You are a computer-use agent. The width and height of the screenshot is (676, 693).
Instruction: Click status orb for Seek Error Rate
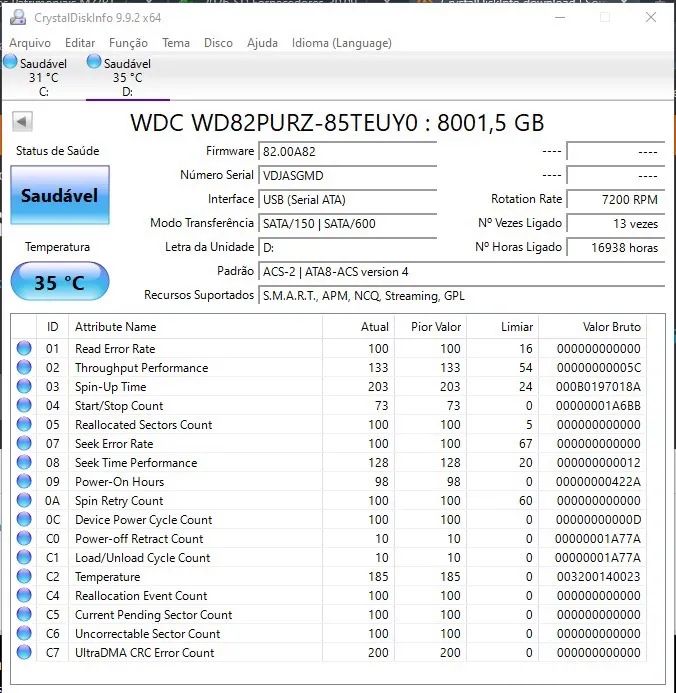point(24,443)
